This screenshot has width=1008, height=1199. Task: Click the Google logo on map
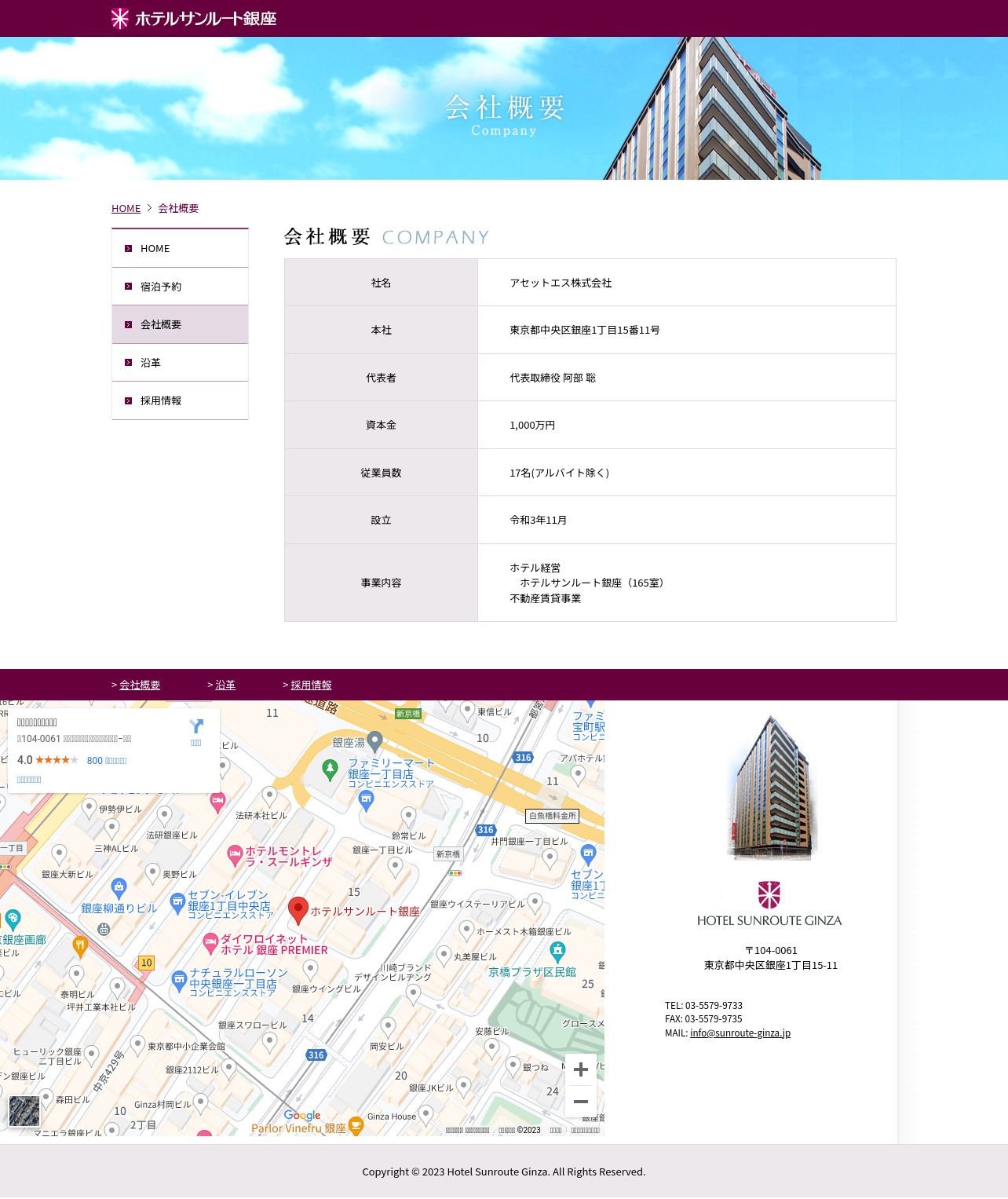302,1115
